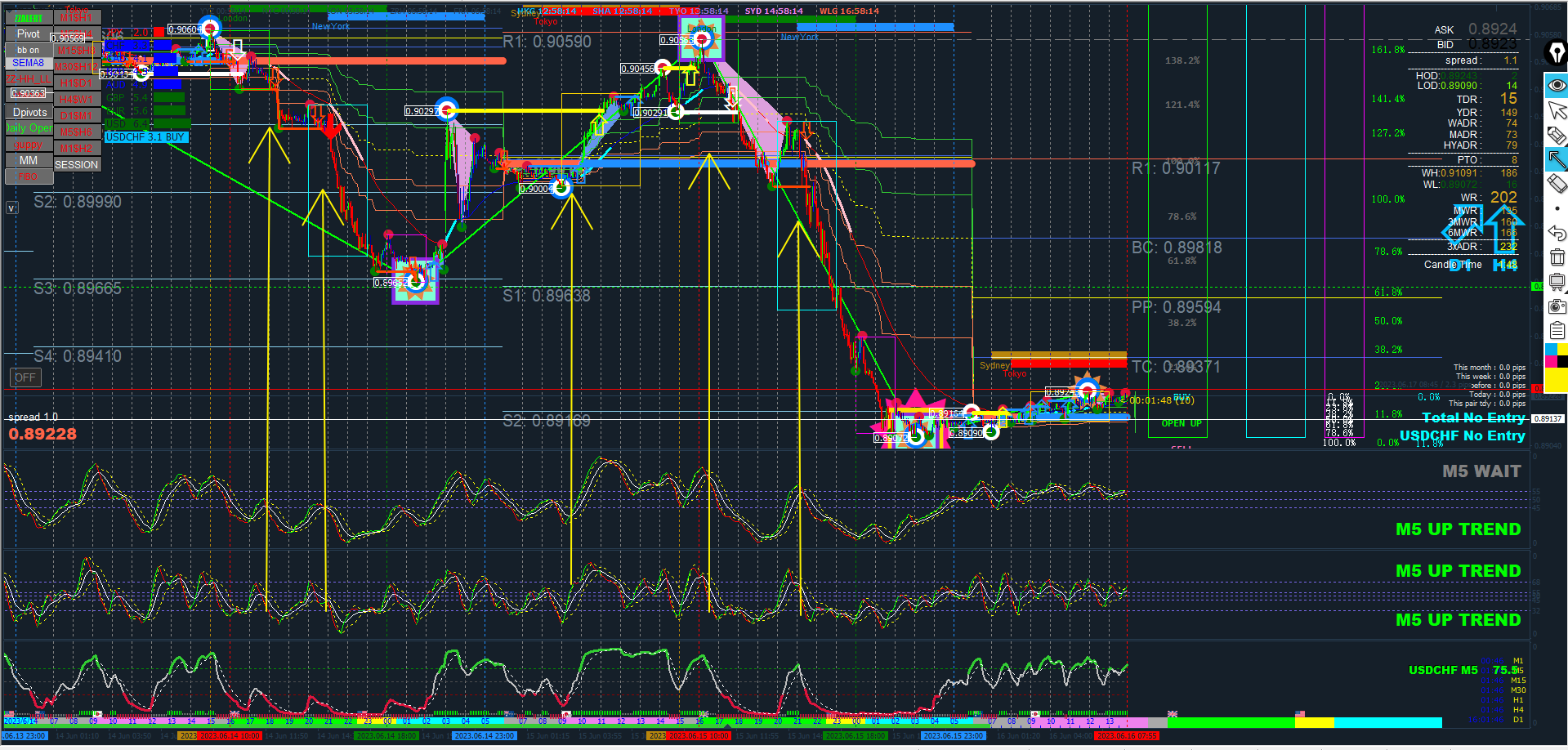Select the cursor pointer tool

[x=1557, y=110]
